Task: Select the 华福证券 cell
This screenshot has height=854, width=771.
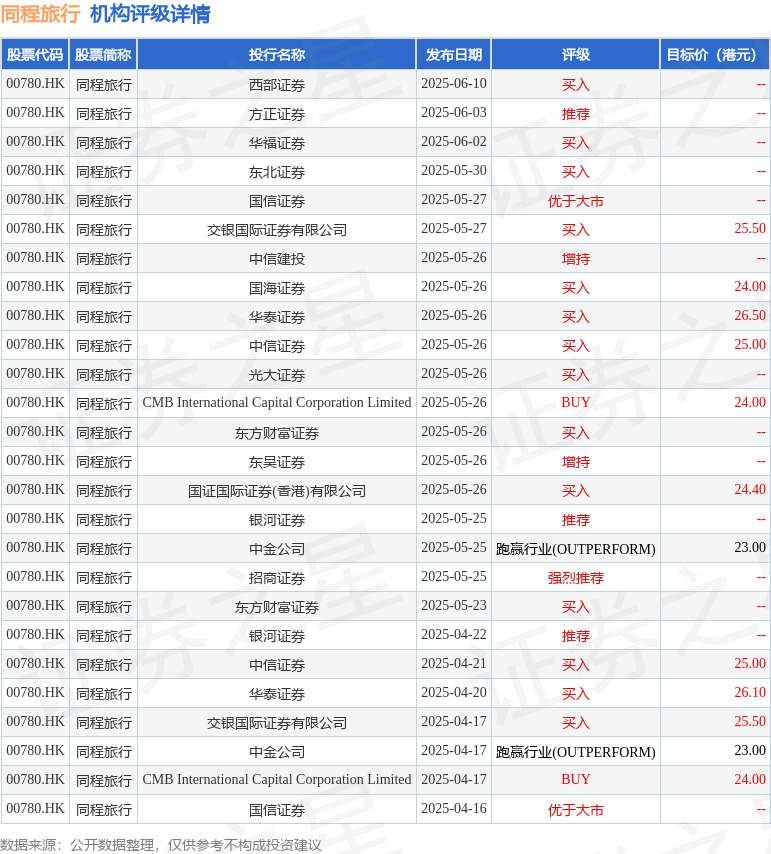Action: (x=277, y=143)
